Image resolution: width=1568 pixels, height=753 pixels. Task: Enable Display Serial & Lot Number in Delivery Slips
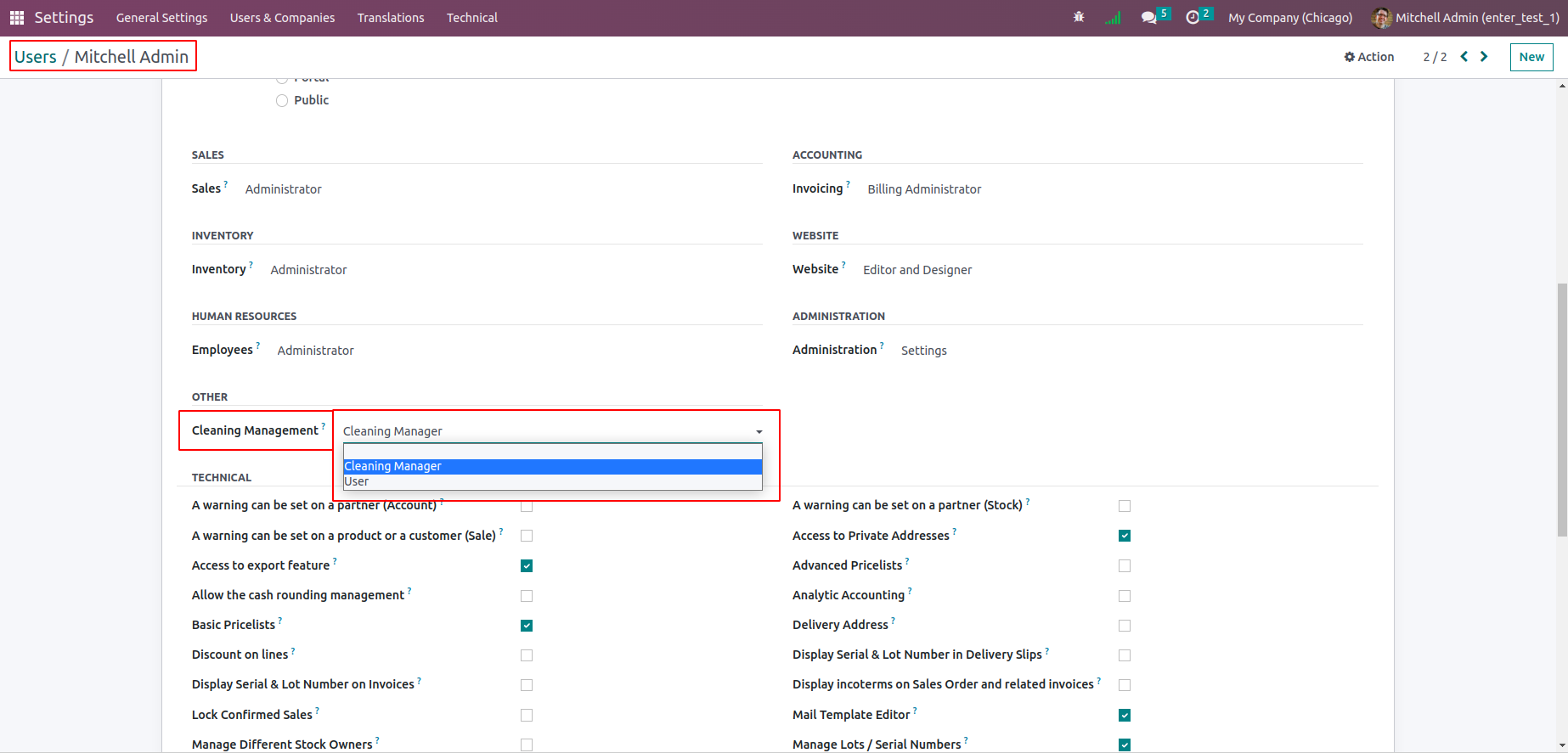tap(1125, 655)
